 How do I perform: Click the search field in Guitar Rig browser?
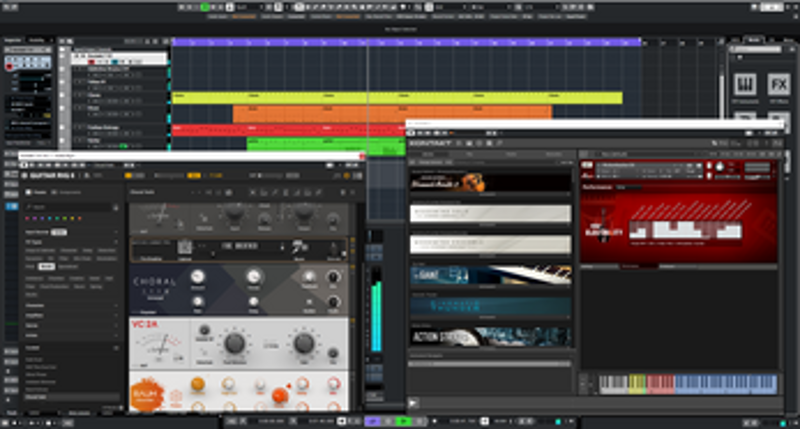point(68,207)
